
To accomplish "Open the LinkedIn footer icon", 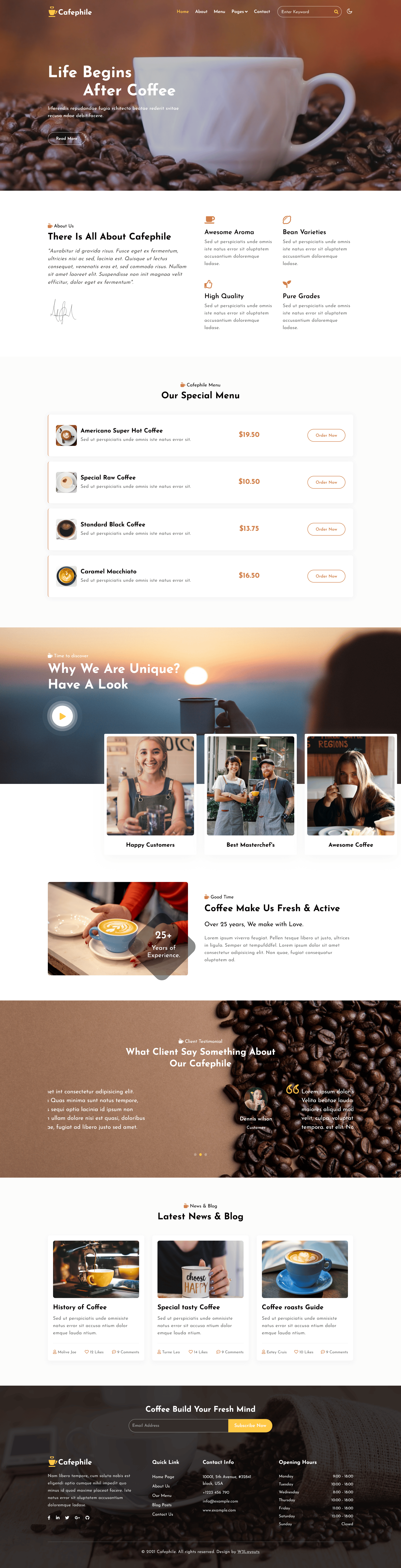I will click(x=58, y=1518).
